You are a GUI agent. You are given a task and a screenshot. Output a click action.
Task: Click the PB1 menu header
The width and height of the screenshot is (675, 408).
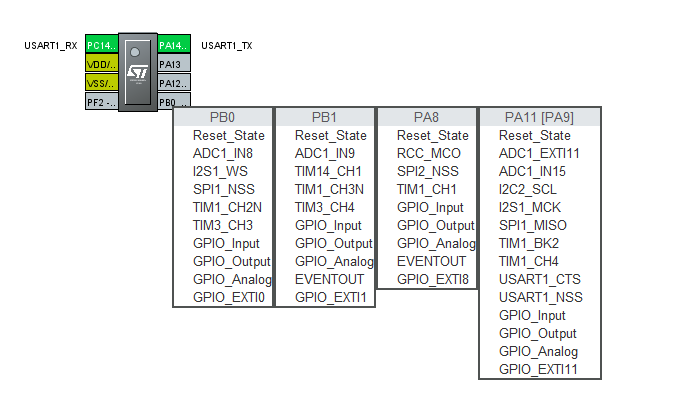(x=325, y=117)
